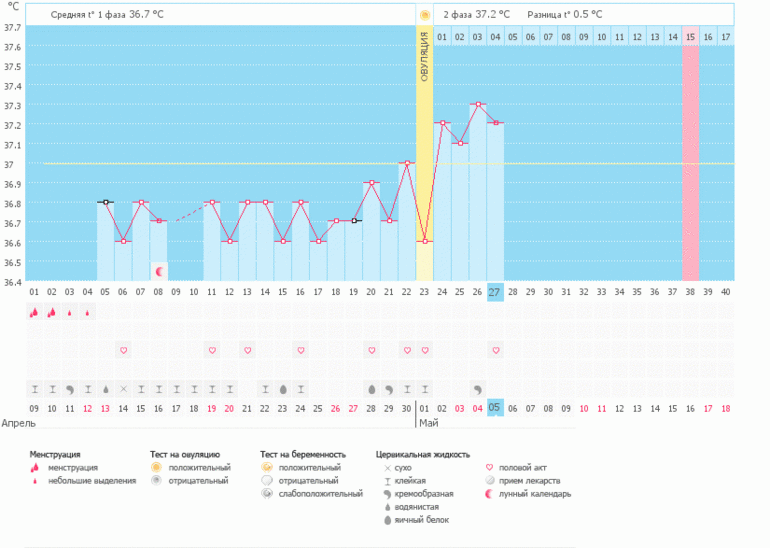Viewport: 770px width, 548px height.
Task: Click the dry cervical fluid X on day 06
Action: coord(123,388)
